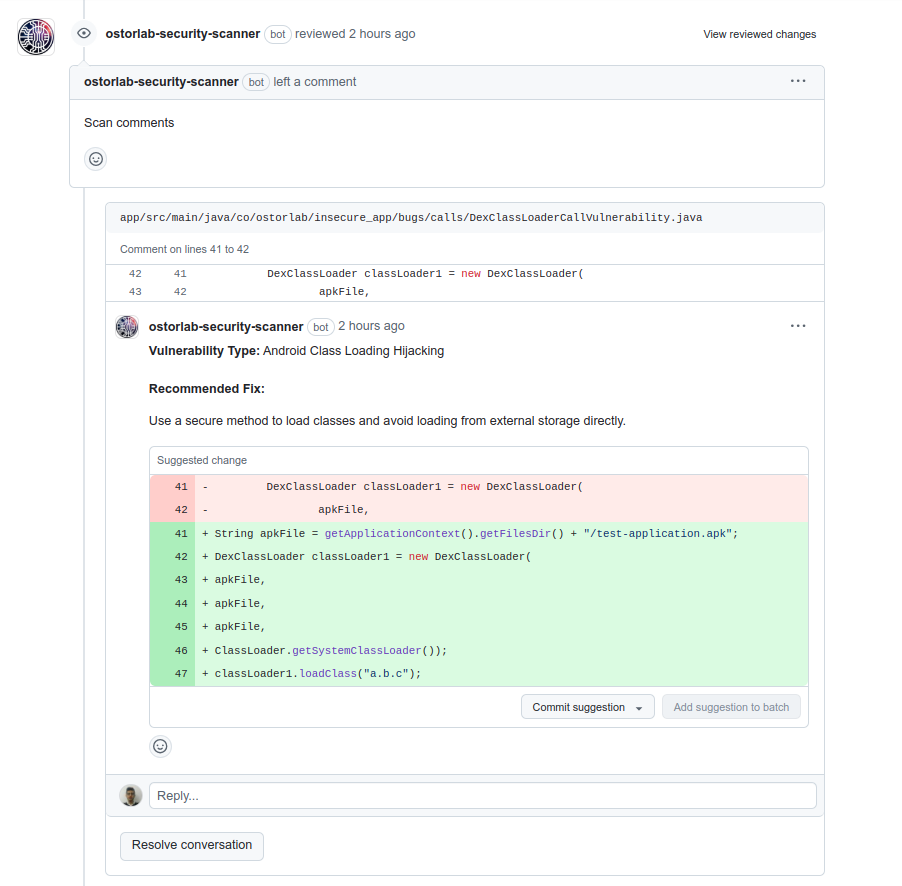Screen dimensions: 902x886
Task: Click the ostorlab-security-scanner large avatar
Action: (x=36, y=37)
